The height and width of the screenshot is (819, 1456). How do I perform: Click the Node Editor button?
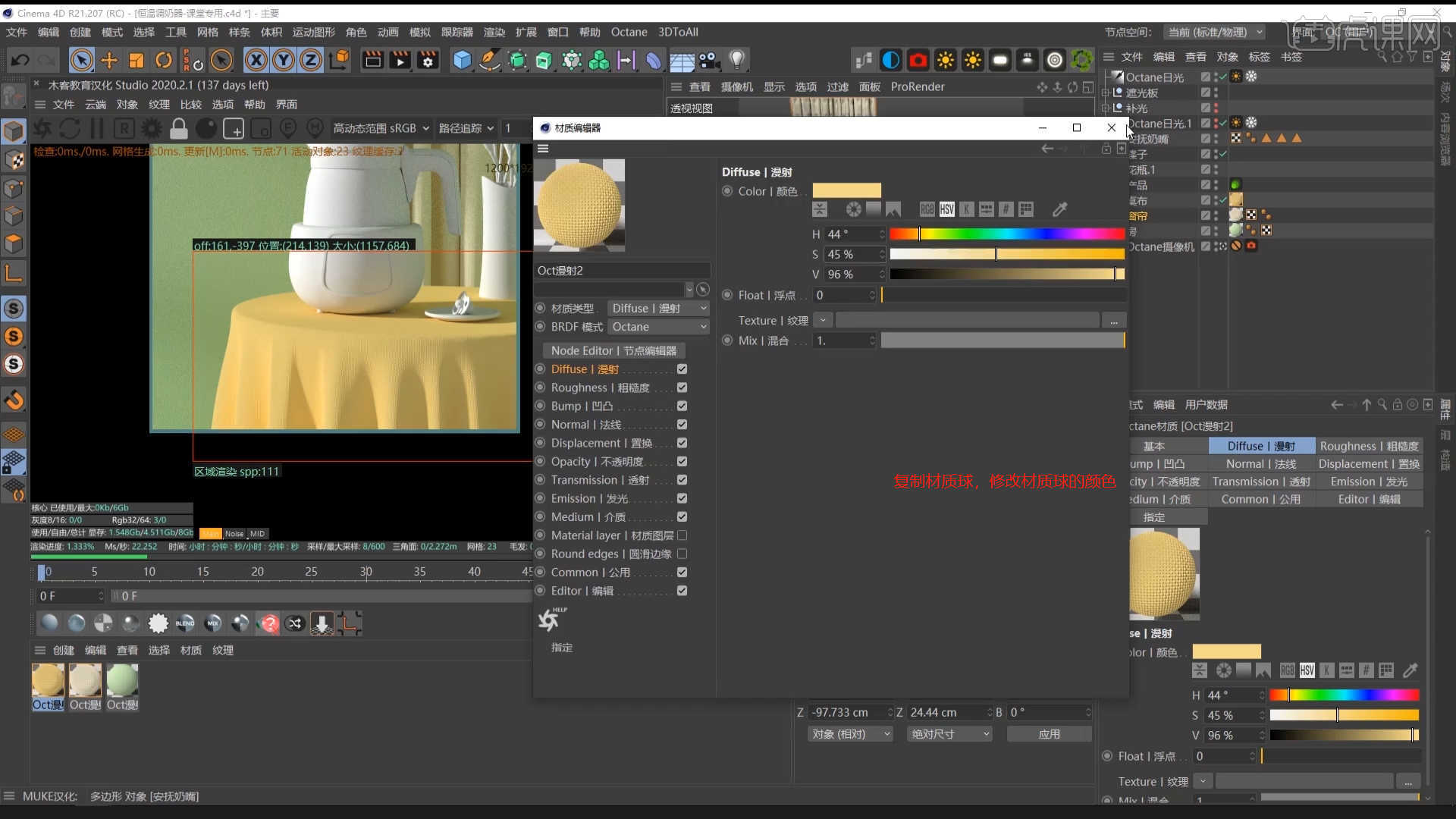pos(614,350)
